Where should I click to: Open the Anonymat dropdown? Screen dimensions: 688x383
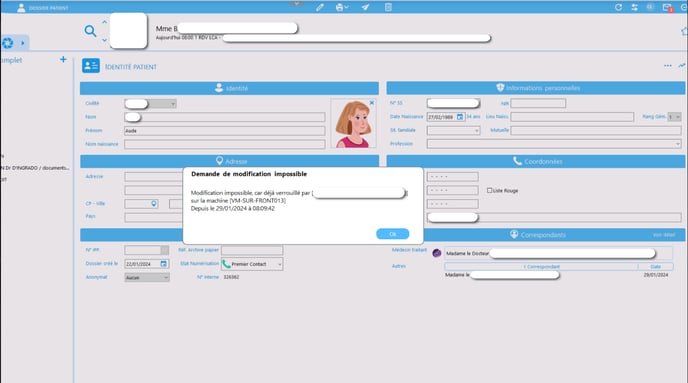pos(147,278)
